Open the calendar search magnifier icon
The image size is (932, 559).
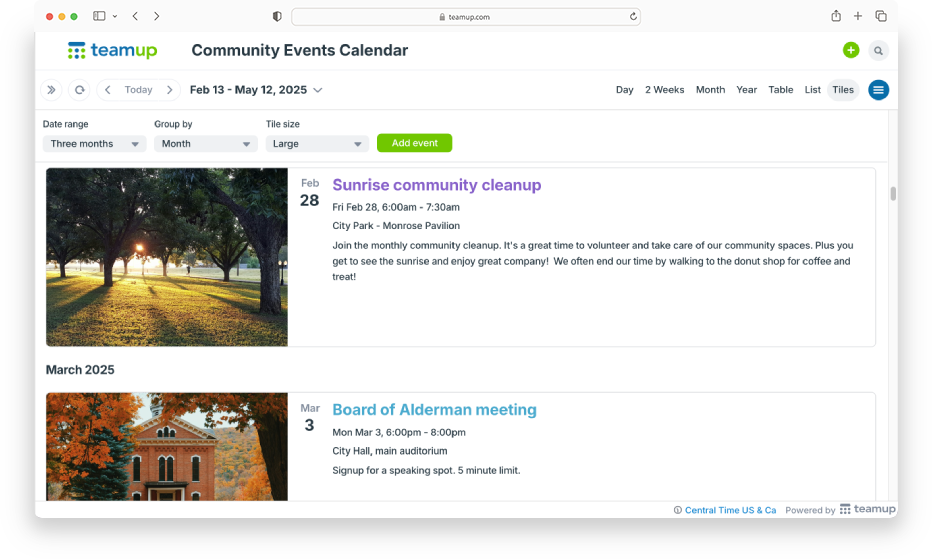[x=878, y=50]
